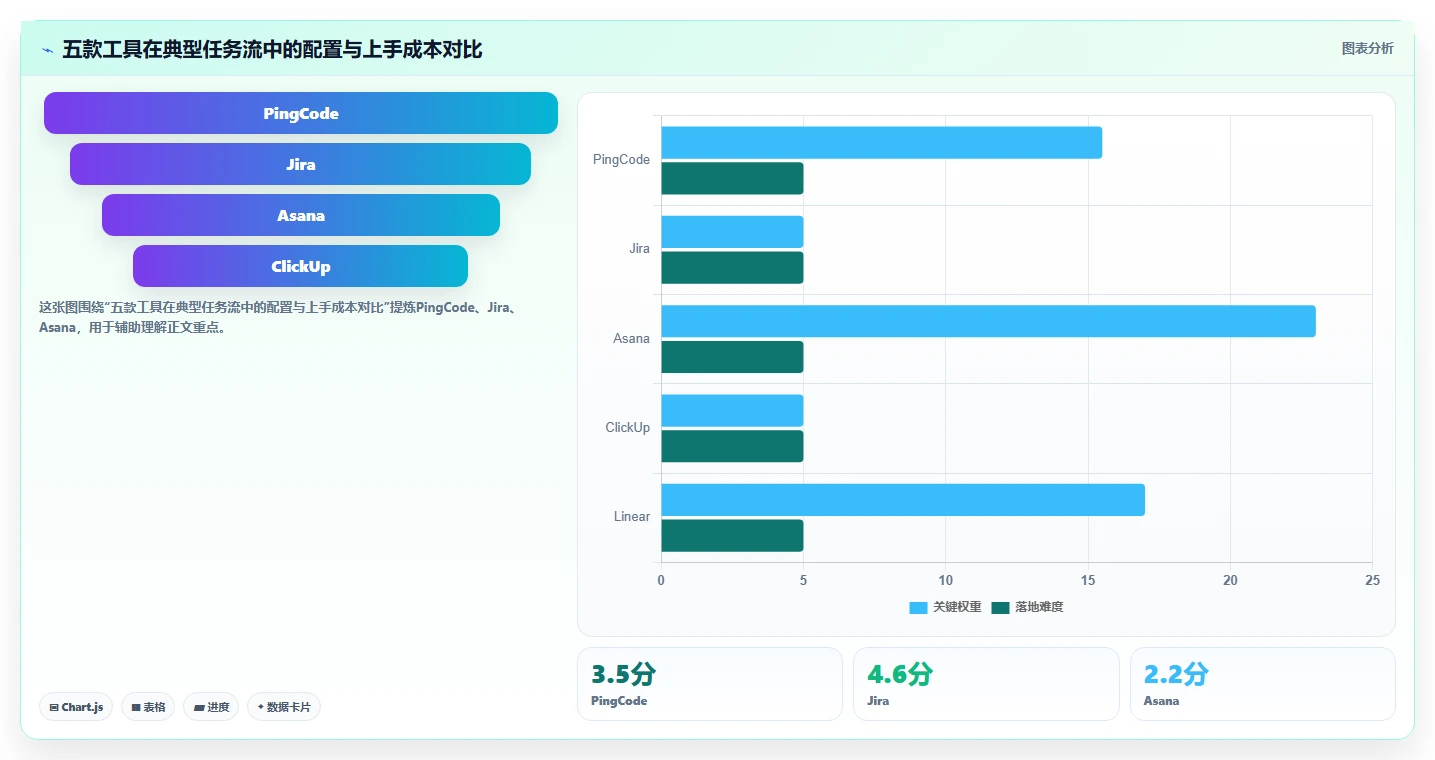This screenshot has width=1435, height=760.
Task: Click the ClickUp 关键权重 light blue bar
Action: [732, 410]
